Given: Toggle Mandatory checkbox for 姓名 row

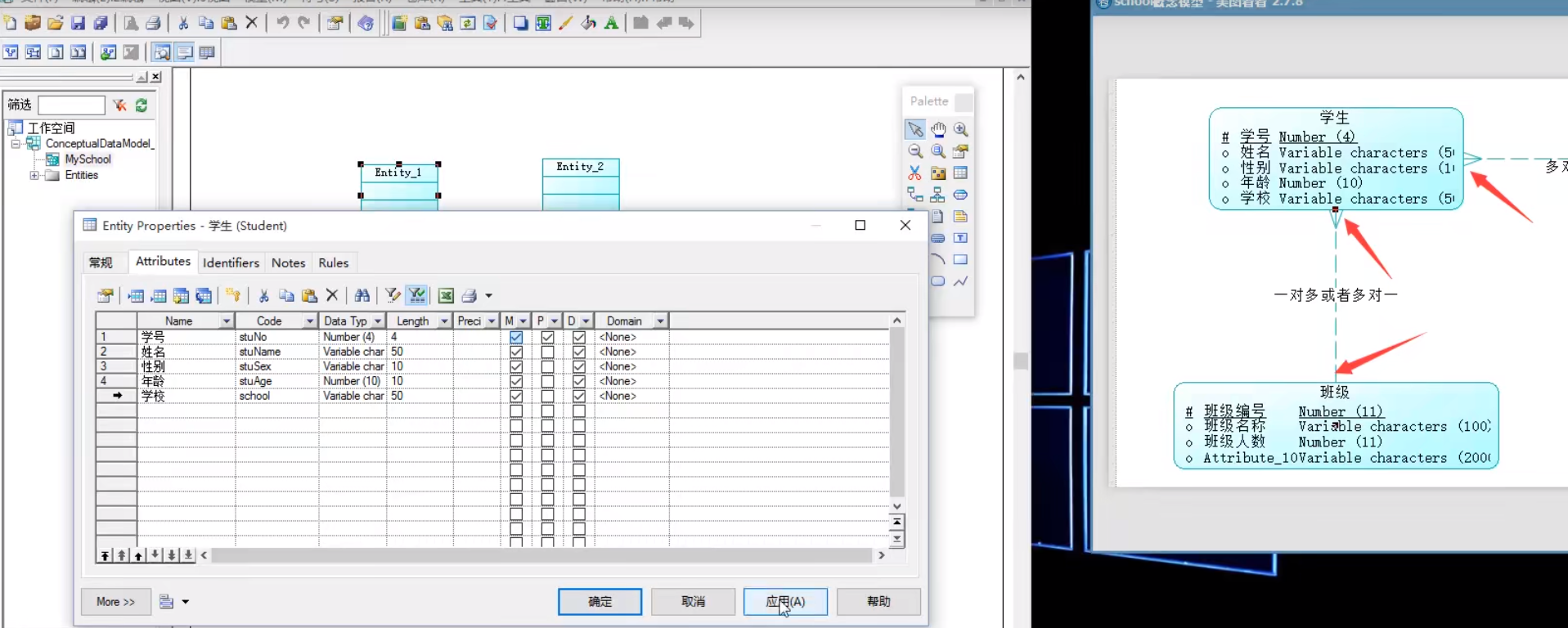Looking at the screenshot, I should 516,352.
